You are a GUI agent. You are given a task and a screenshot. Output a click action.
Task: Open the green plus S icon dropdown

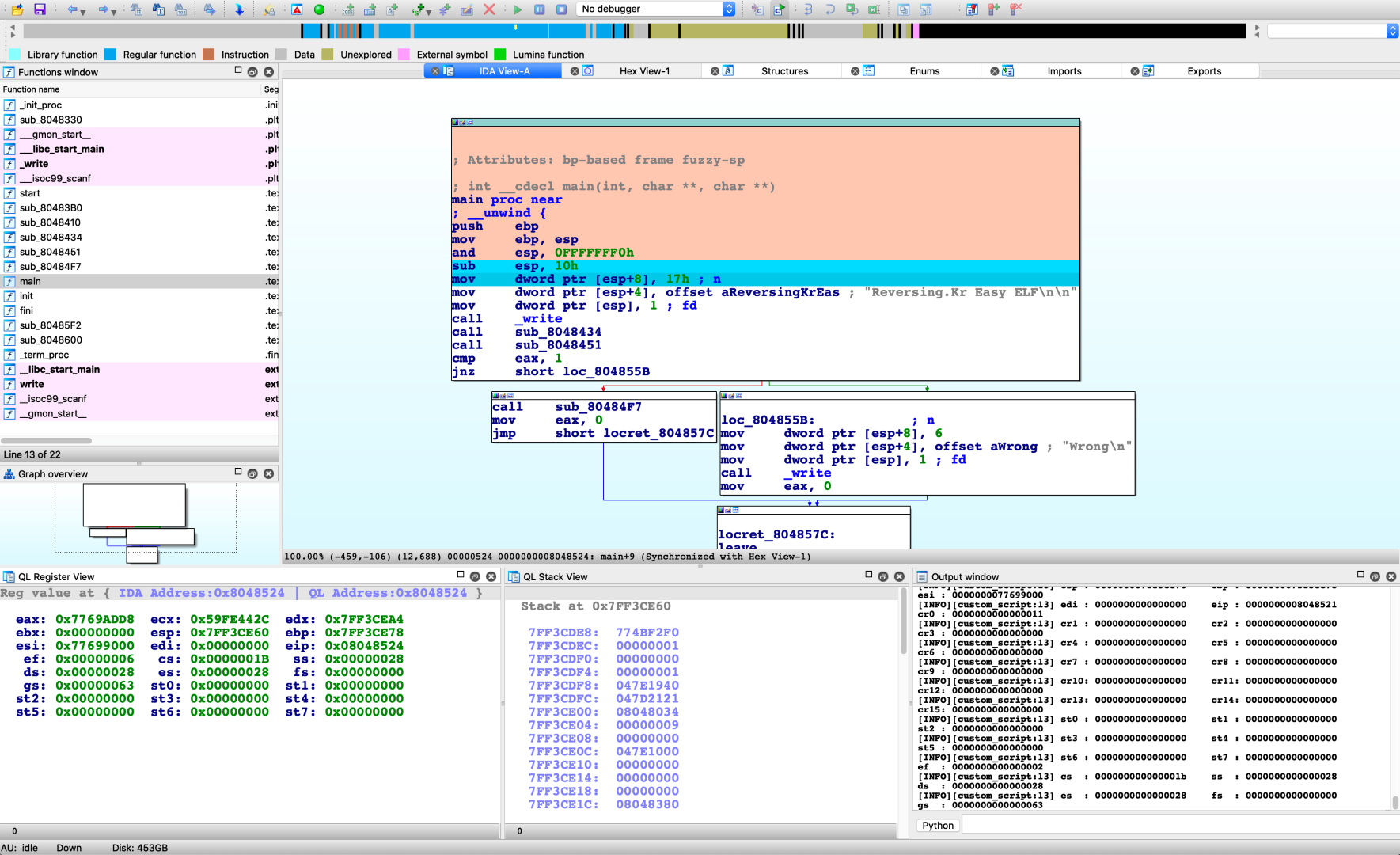(x=428, y=12)
